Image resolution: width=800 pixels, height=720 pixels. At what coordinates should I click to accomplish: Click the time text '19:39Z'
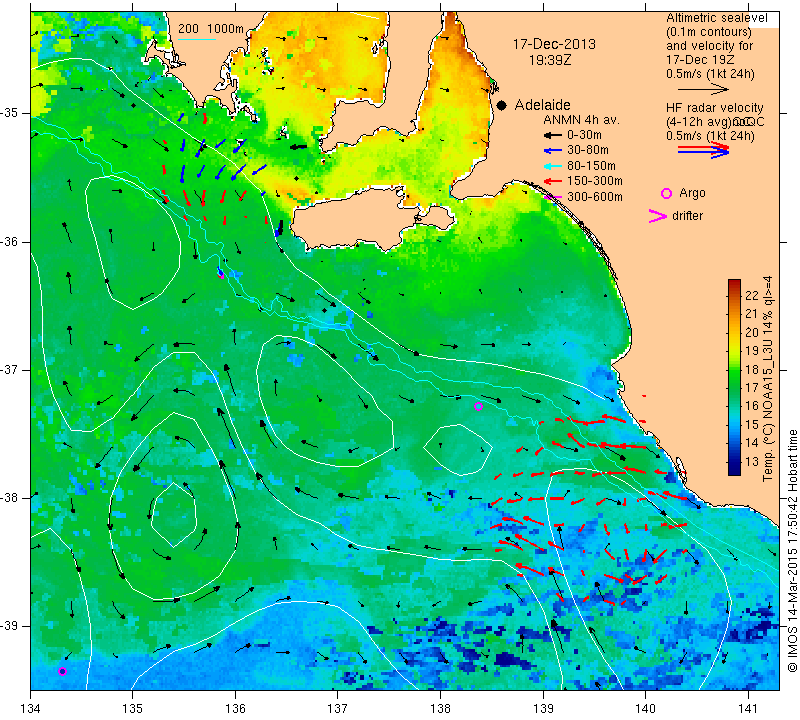pos(550,60)
